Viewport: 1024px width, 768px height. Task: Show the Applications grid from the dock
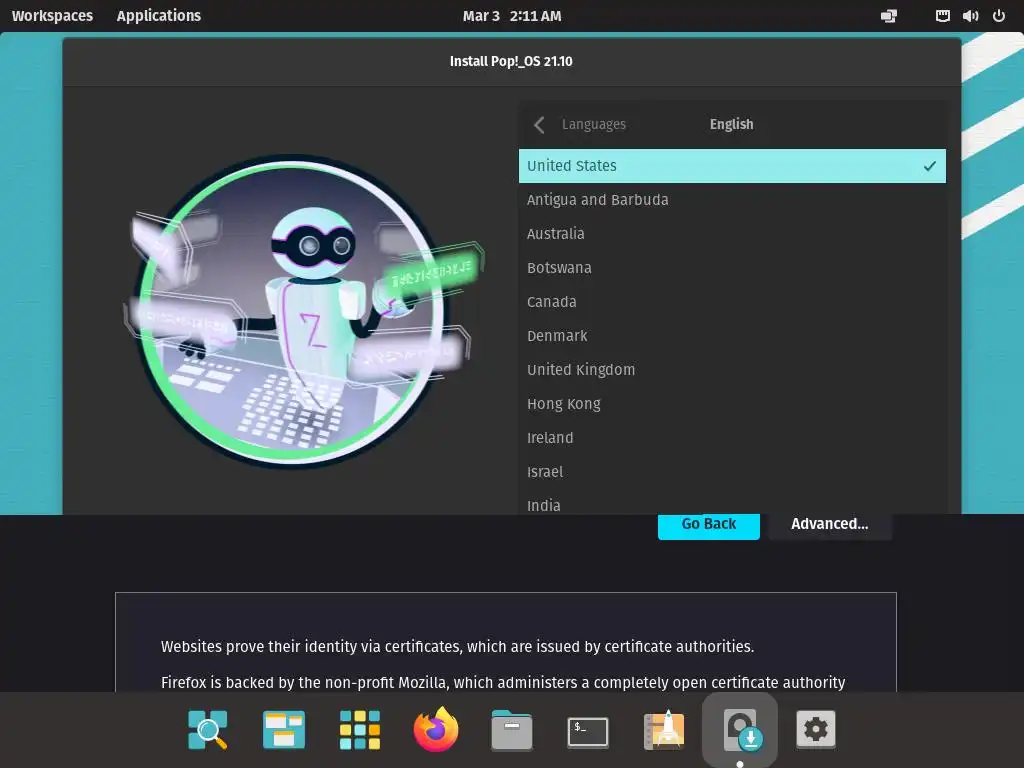point(360,729)
